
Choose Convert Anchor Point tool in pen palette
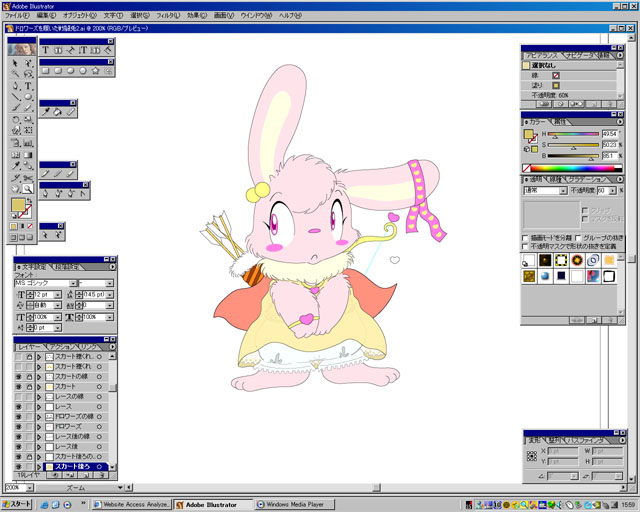click(x=83, y=194)
